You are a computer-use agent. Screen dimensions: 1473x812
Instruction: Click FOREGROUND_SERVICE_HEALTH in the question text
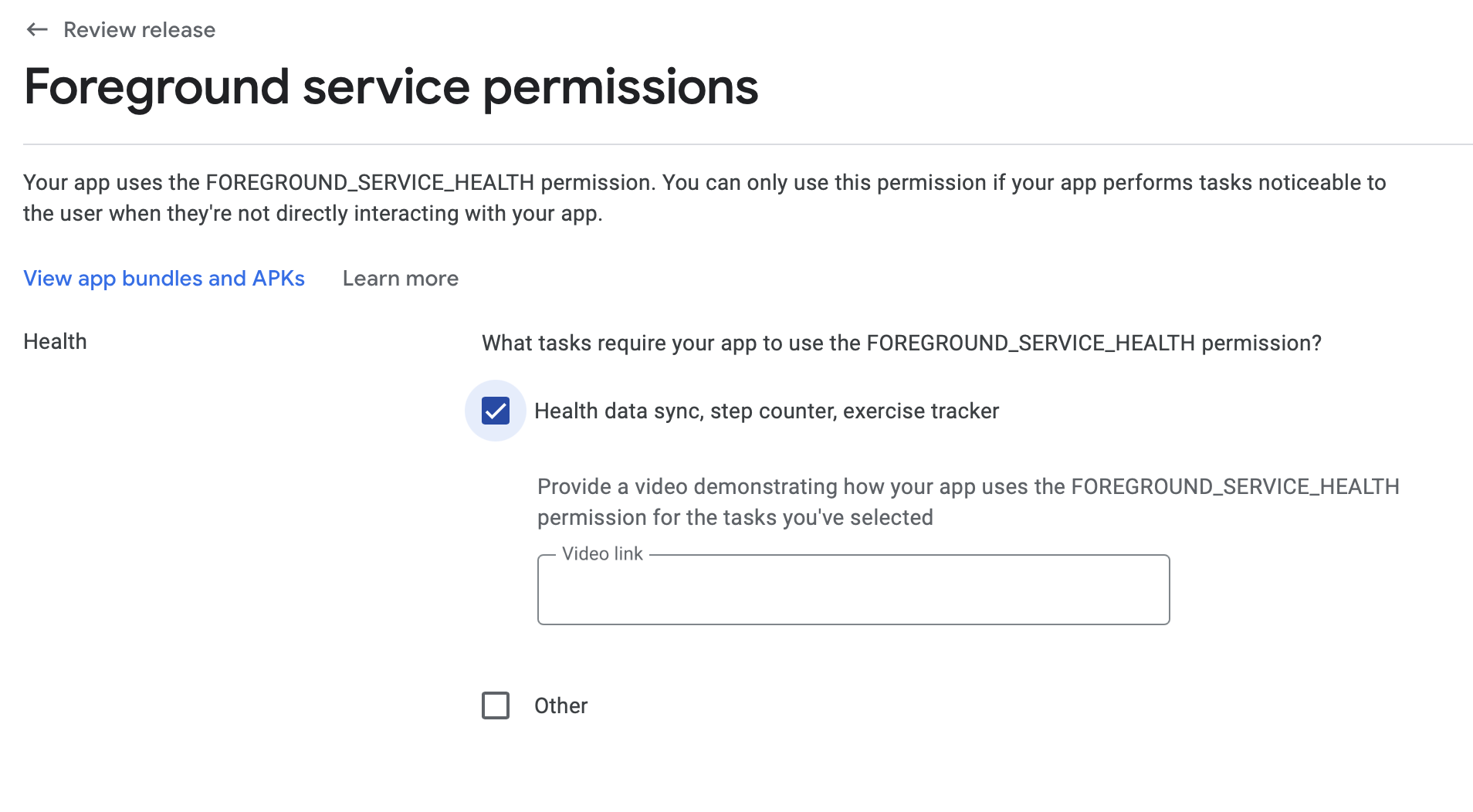(1031, 343)
